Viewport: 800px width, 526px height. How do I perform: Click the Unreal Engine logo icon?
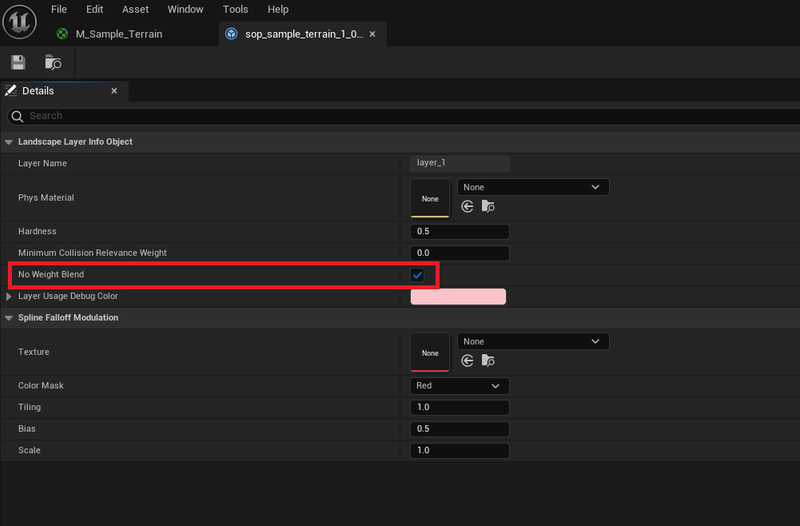[x=20, y=20]
